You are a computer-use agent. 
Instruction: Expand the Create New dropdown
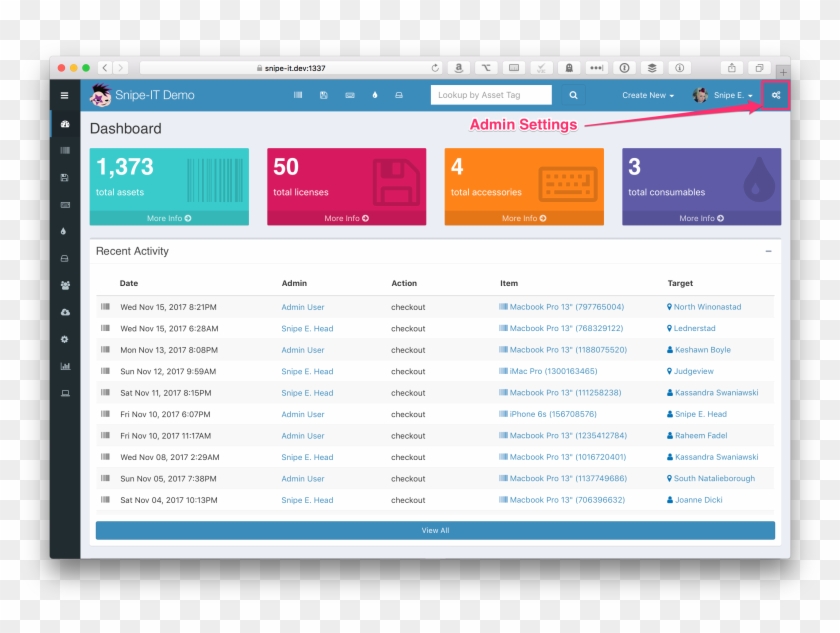click(647, 95)
